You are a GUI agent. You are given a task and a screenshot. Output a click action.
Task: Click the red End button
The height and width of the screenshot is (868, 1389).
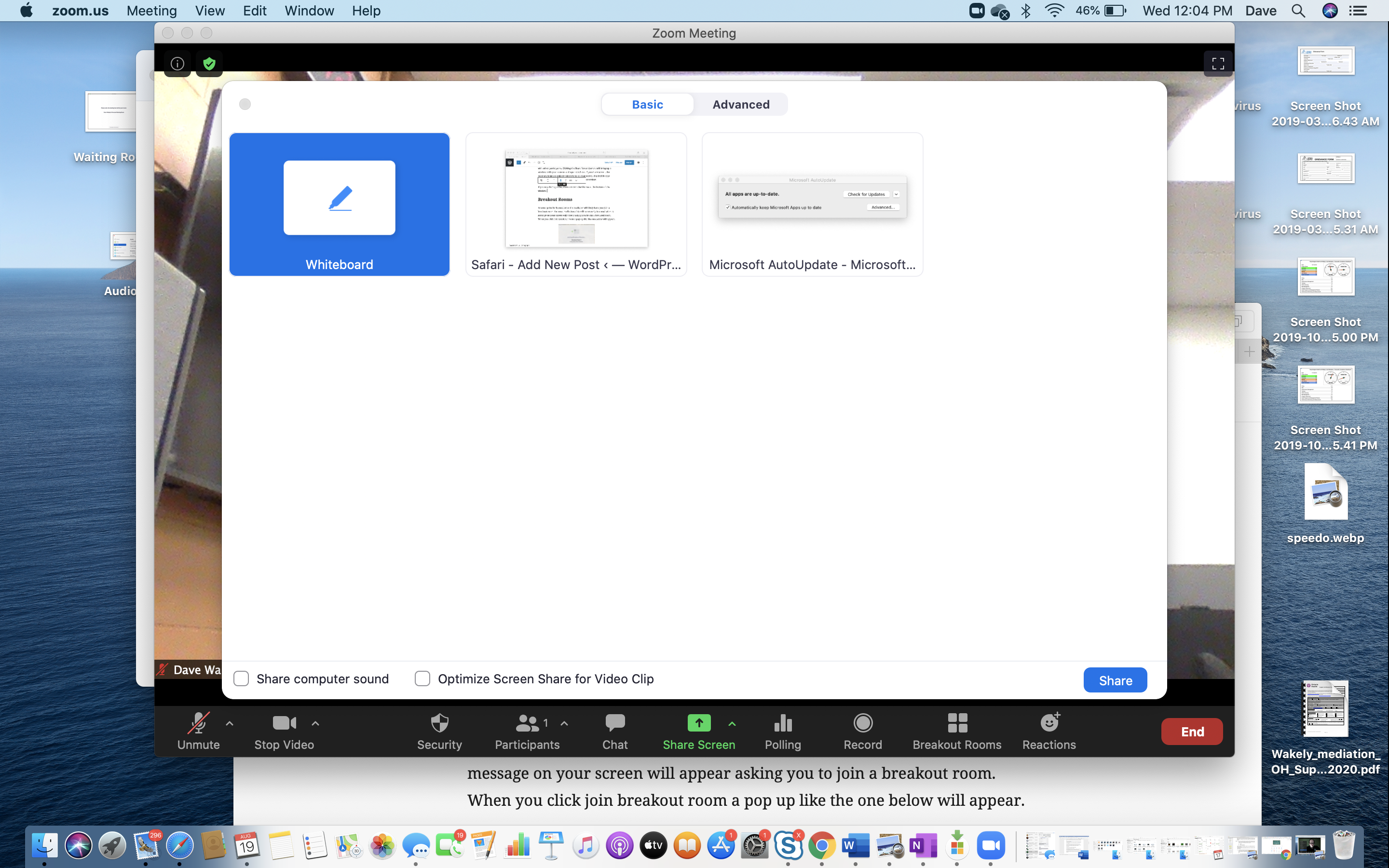(x=1192, y=732)
